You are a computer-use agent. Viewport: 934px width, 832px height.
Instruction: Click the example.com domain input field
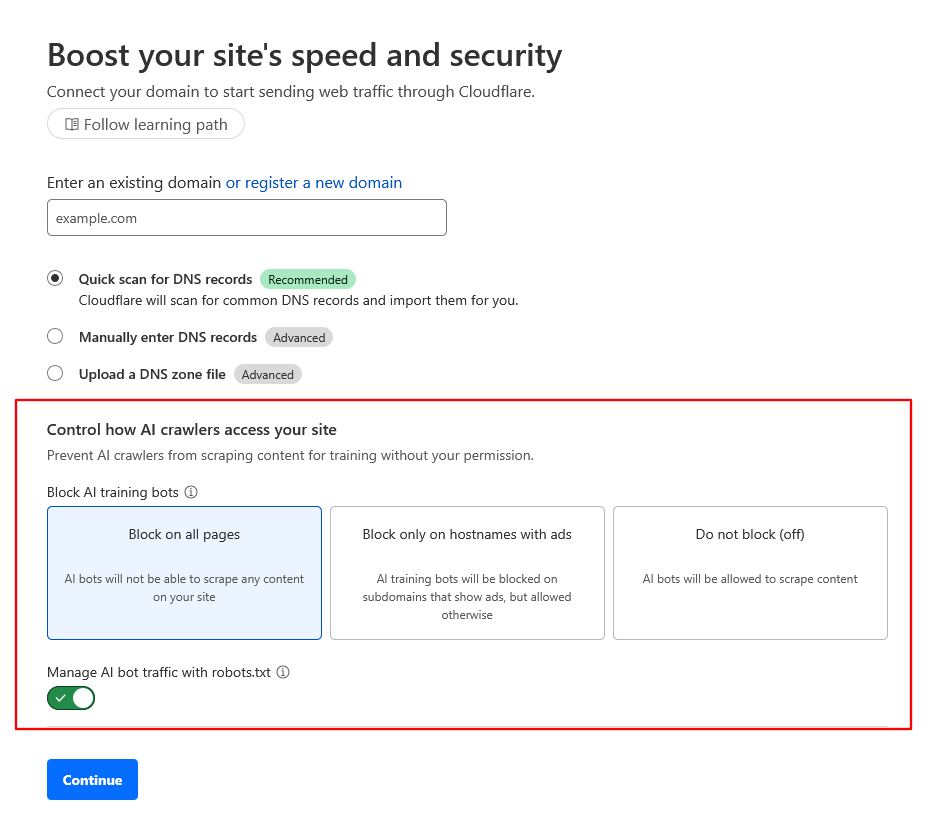click(246, 217)
